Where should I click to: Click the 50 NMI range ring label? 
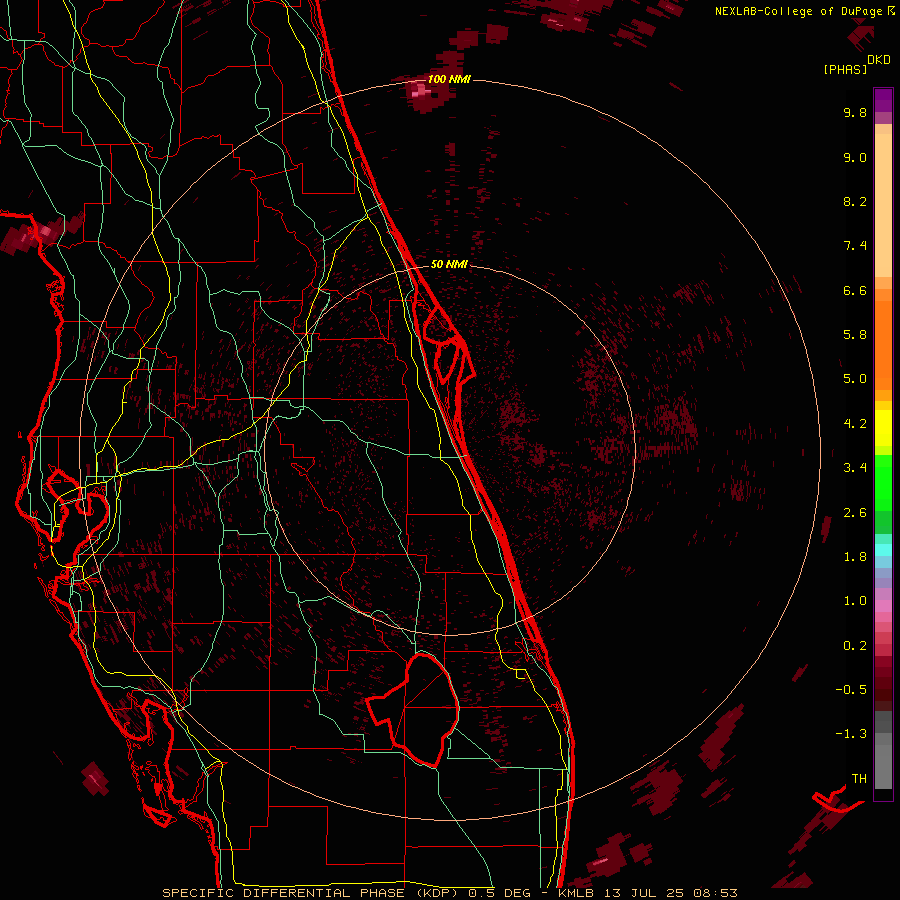[449, 264]
